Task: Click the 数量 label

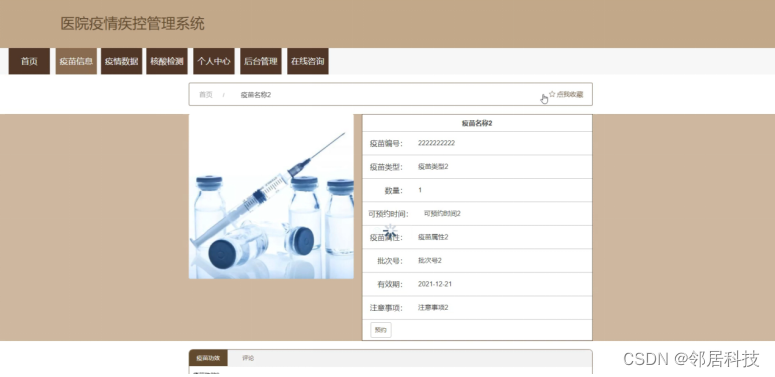Action: pos(394,191)
